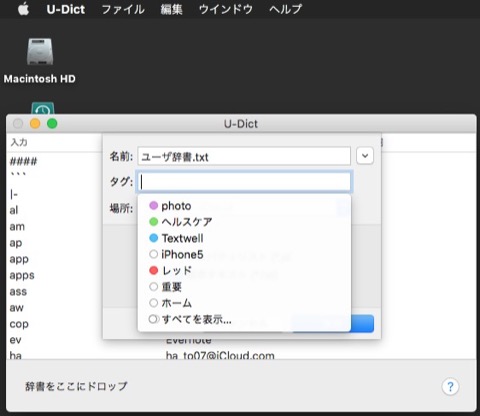Click the ha_to07@iCloud.com cell
Viewport: 480px width, 416px height.
coord(220,355)
